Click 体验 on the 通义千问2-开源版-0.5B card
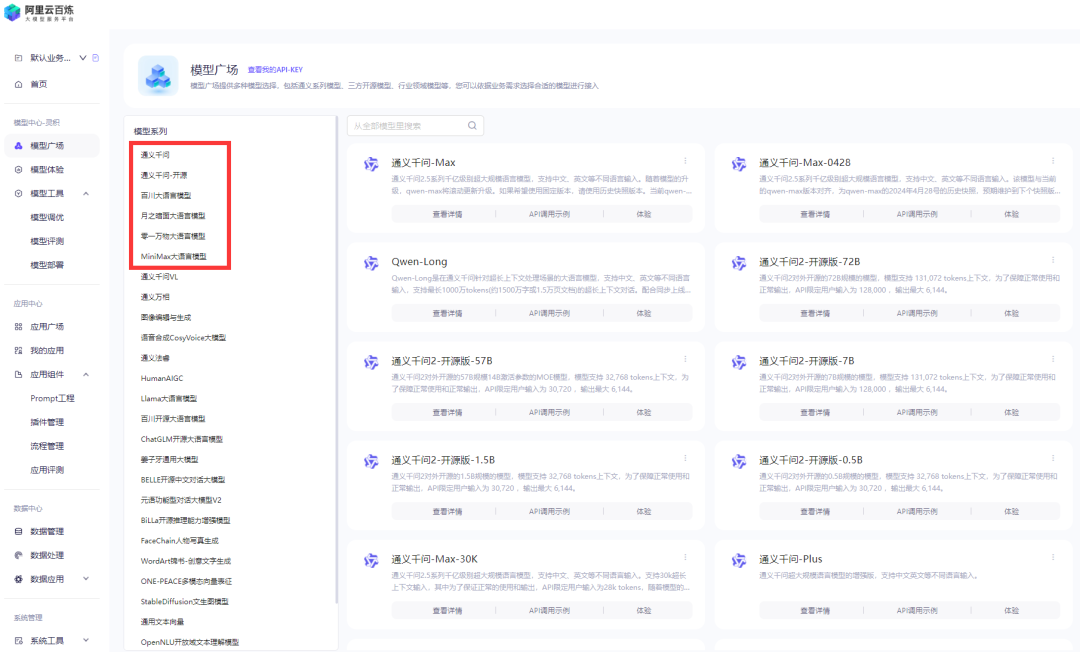Screen dimensions: 1080x652 (1011, 512)
